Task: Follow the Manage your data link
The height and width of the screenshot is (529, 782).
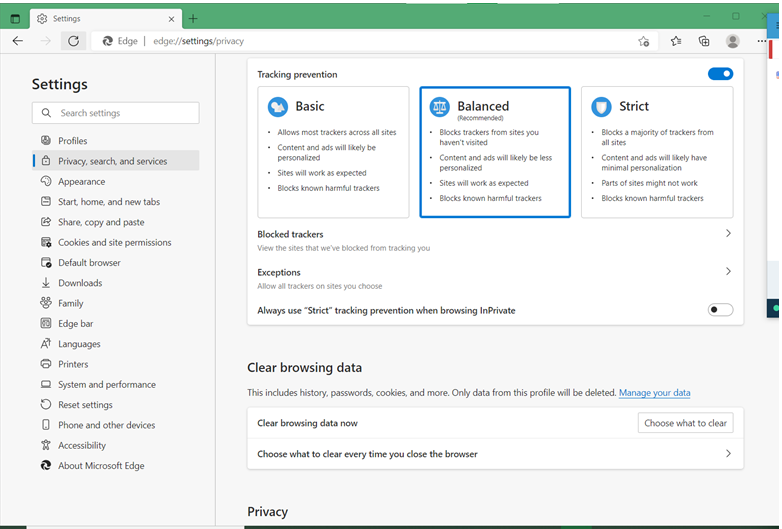Action: tap(654, 393)
